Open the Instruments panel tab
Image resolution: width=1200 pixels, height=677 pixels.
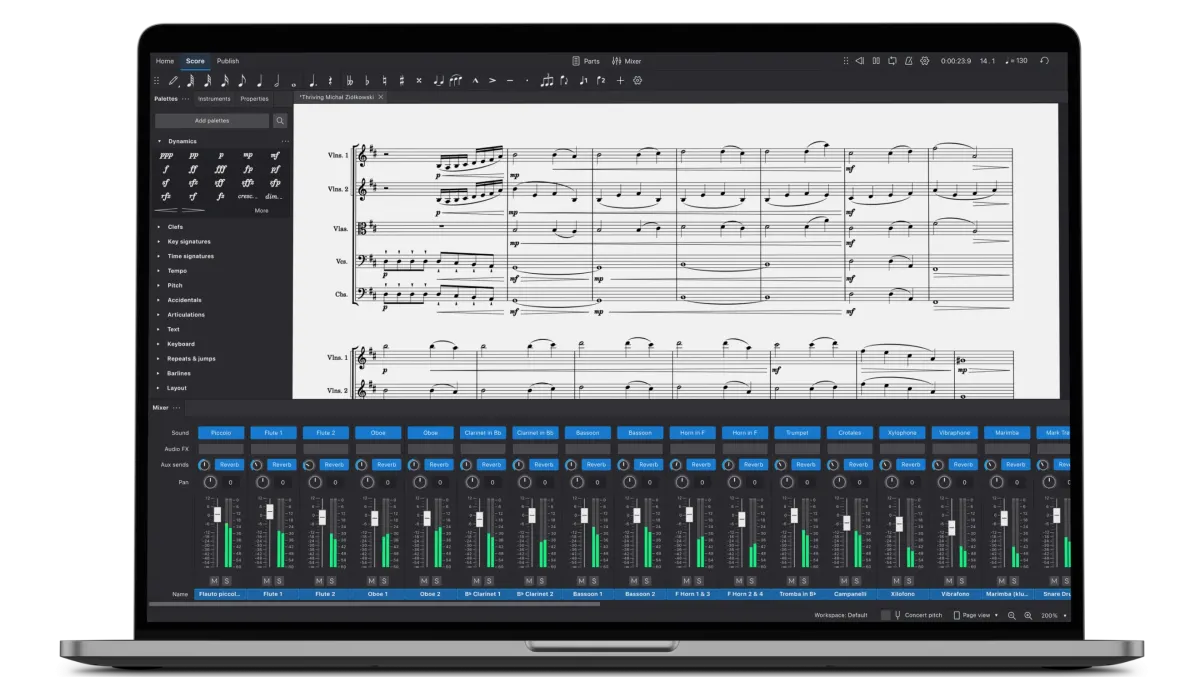tap(214, 99)
